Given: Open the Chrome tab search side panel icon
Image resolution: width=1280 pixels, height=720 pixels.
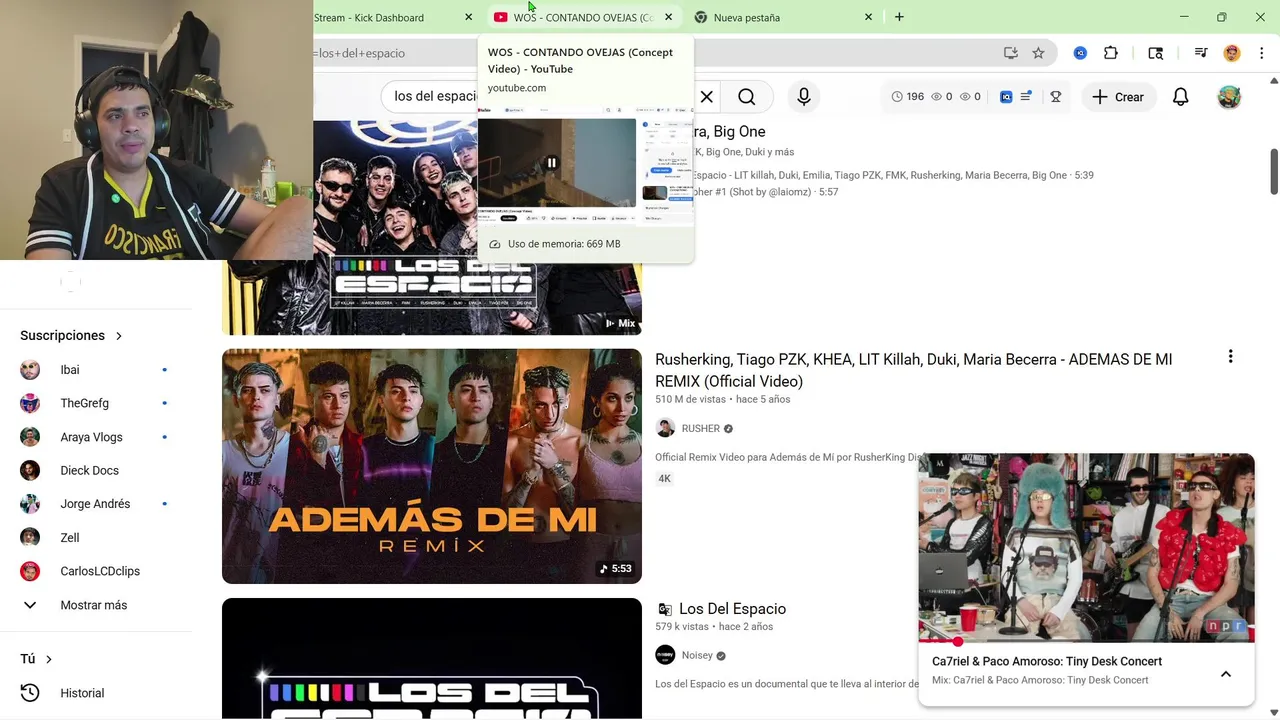Looking at the screenshot, I should point(1156,53).
